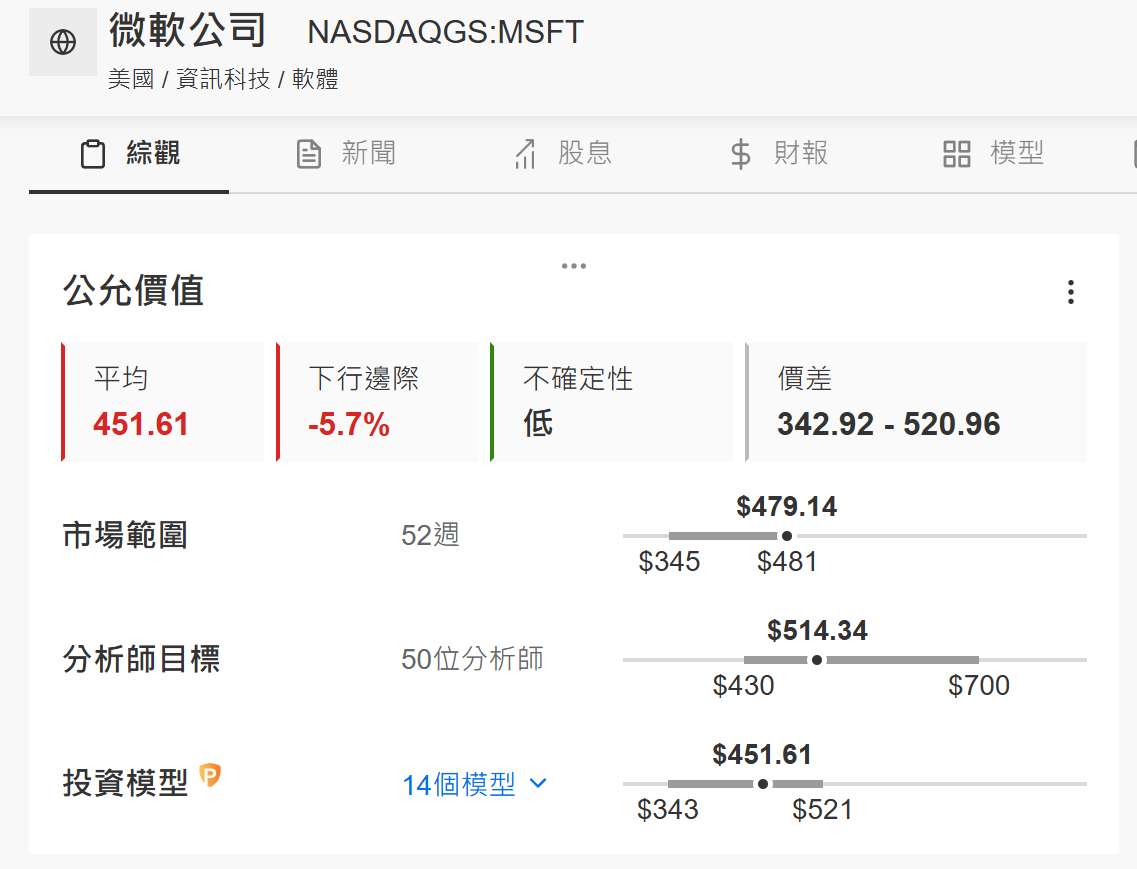Click the 微軟公司 company name
Viewport: 1137px width, 869px height.
coord(188,30)
